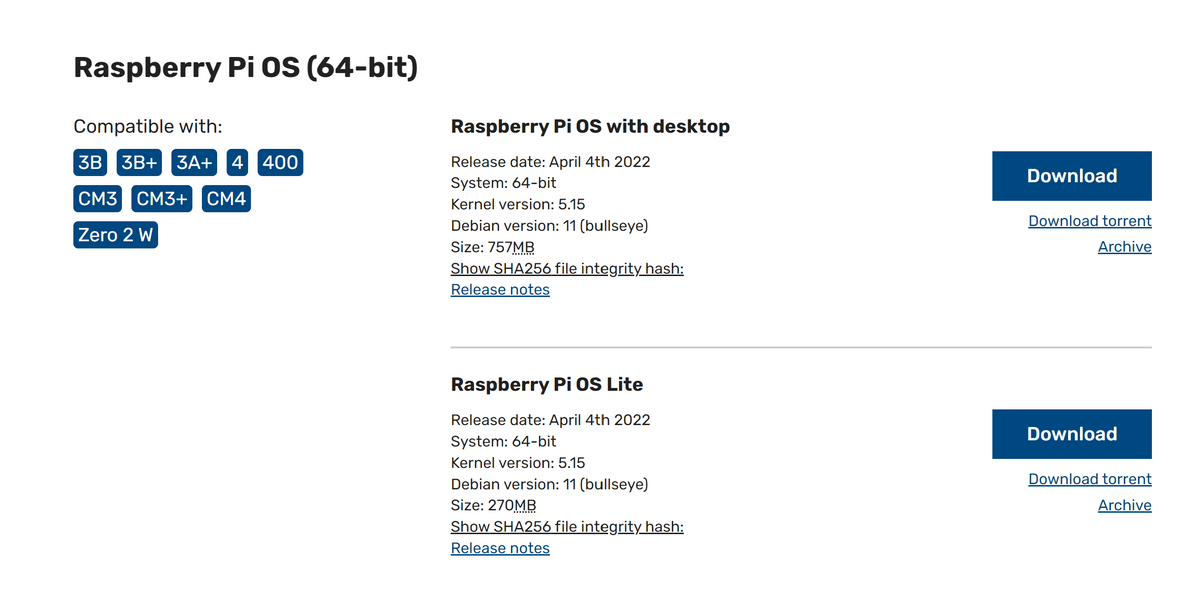Click the MB abbreviation next to 757
Image resolution: width=1200 pixels, height=614 pixels.
(524, 247)
